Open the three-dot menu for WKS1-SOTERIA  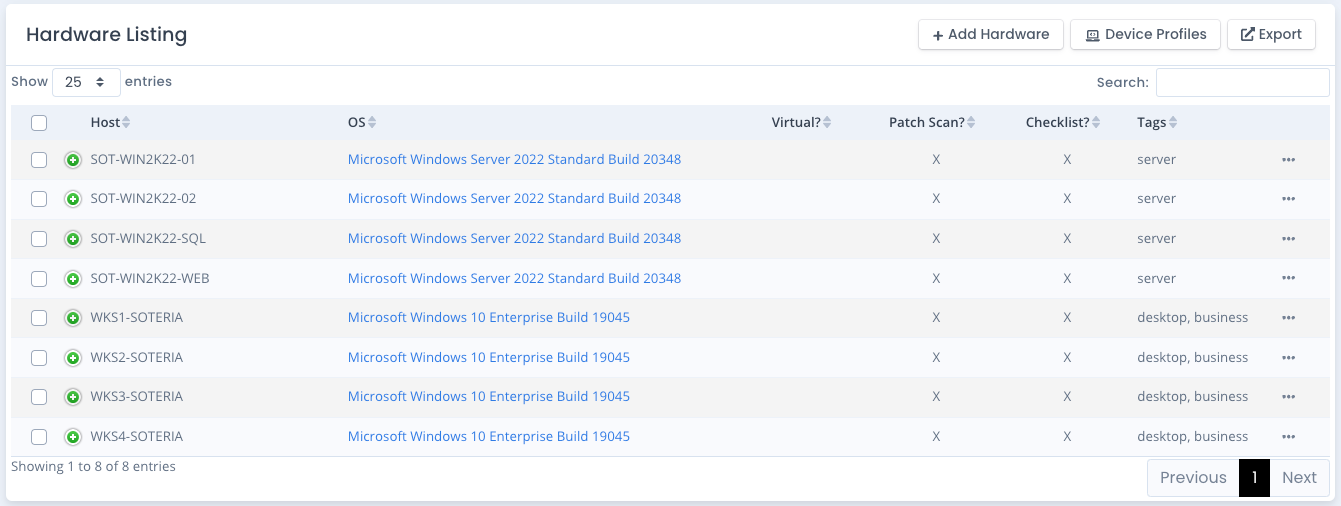pos(1288,318)
